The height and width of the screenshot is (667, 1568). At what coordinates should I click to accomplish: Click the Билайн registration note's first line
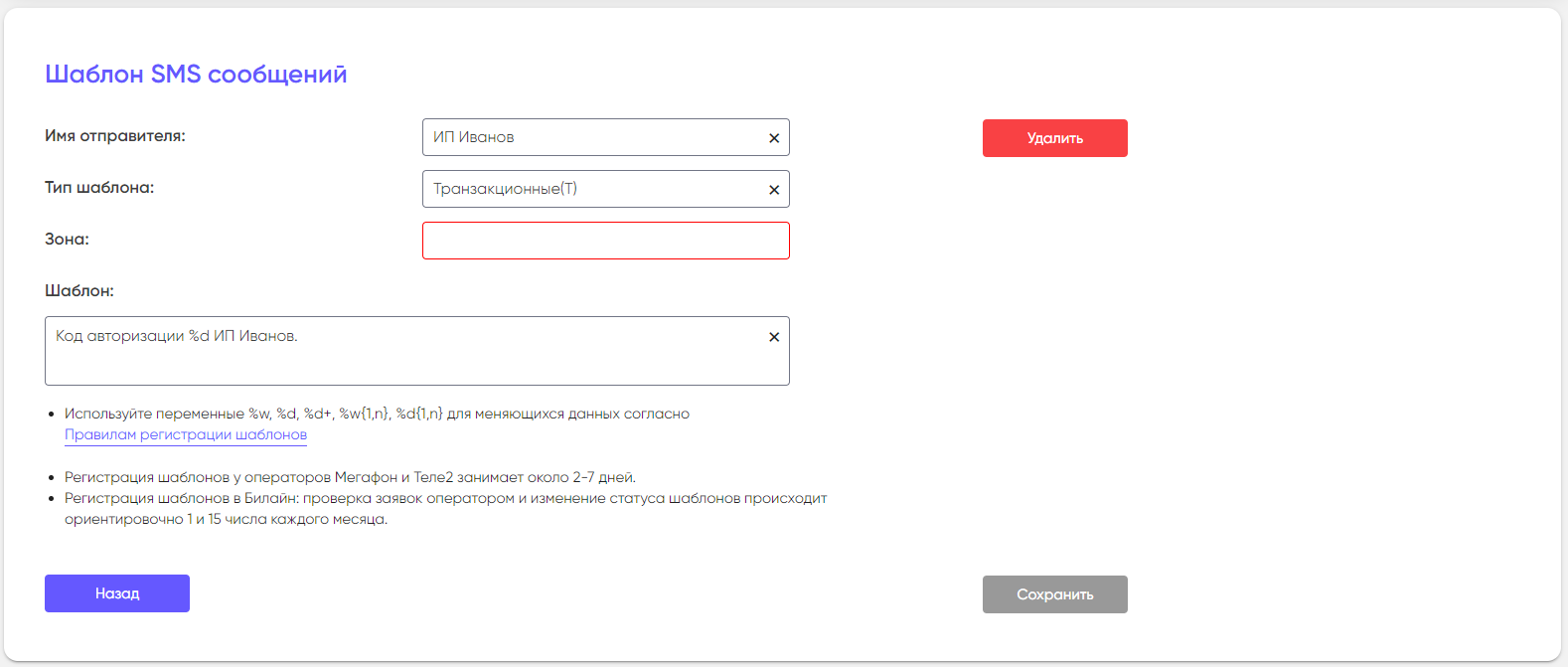tap(445, 498)
